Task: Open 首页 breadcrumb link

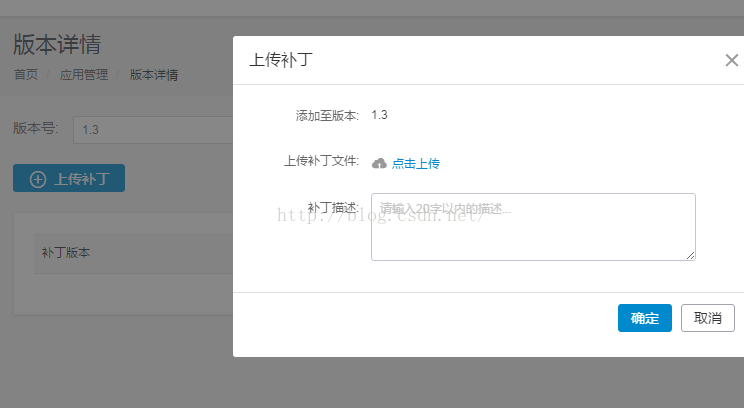Action: tap(26, 74)
